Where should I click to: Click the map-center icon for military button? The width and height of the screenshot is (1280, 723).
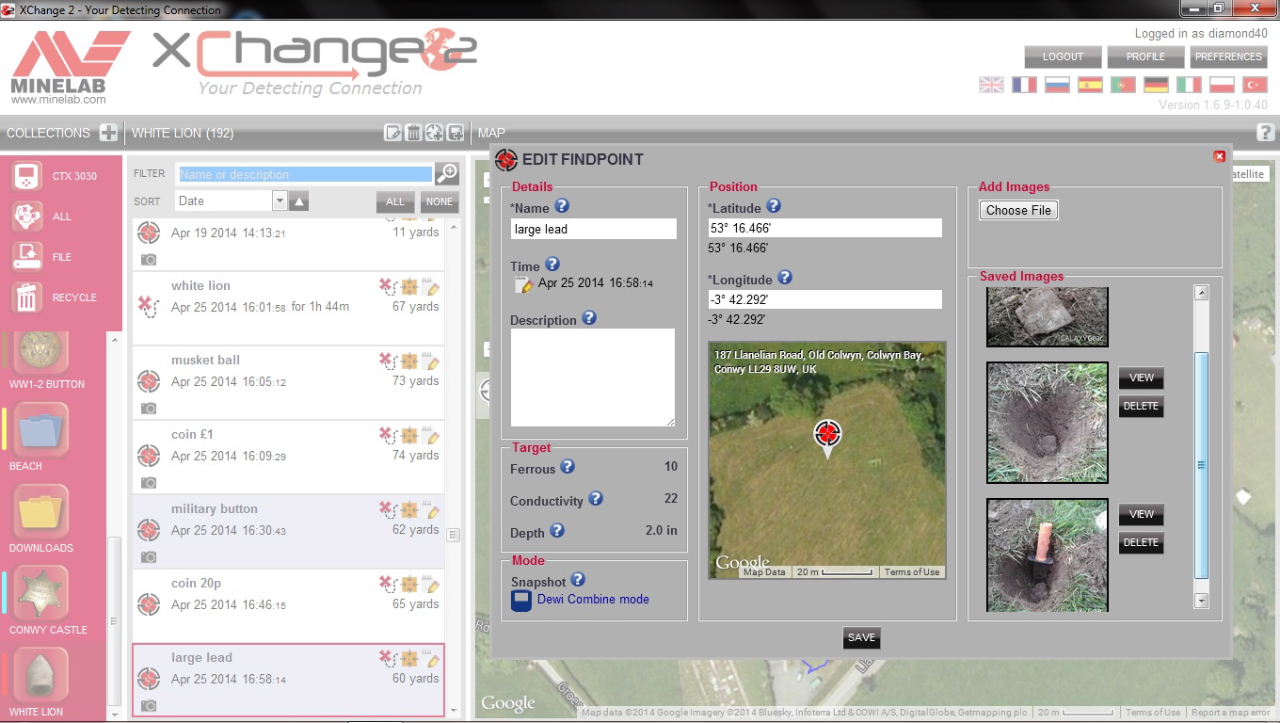tap(410, 509)
